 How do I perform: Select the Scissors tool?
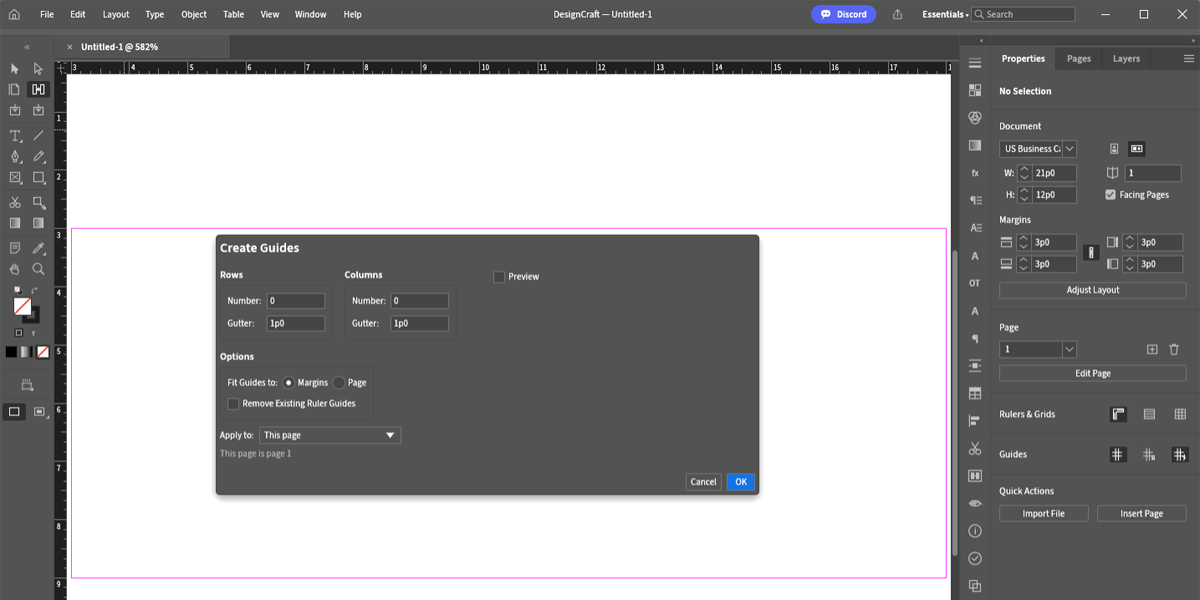click(x=15, y=202)
